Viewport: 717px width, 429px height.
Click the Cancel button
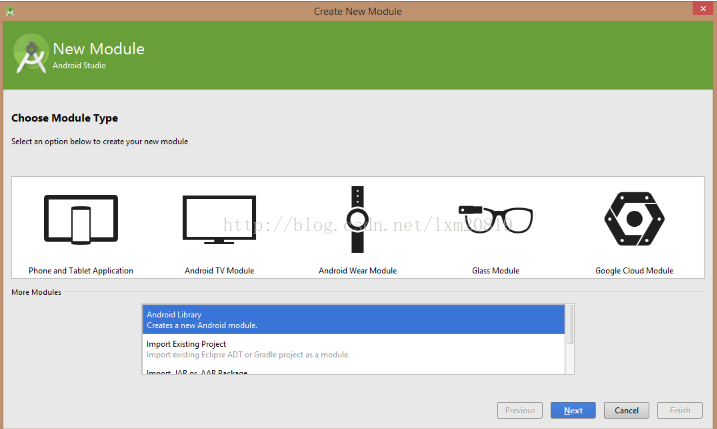626,410
